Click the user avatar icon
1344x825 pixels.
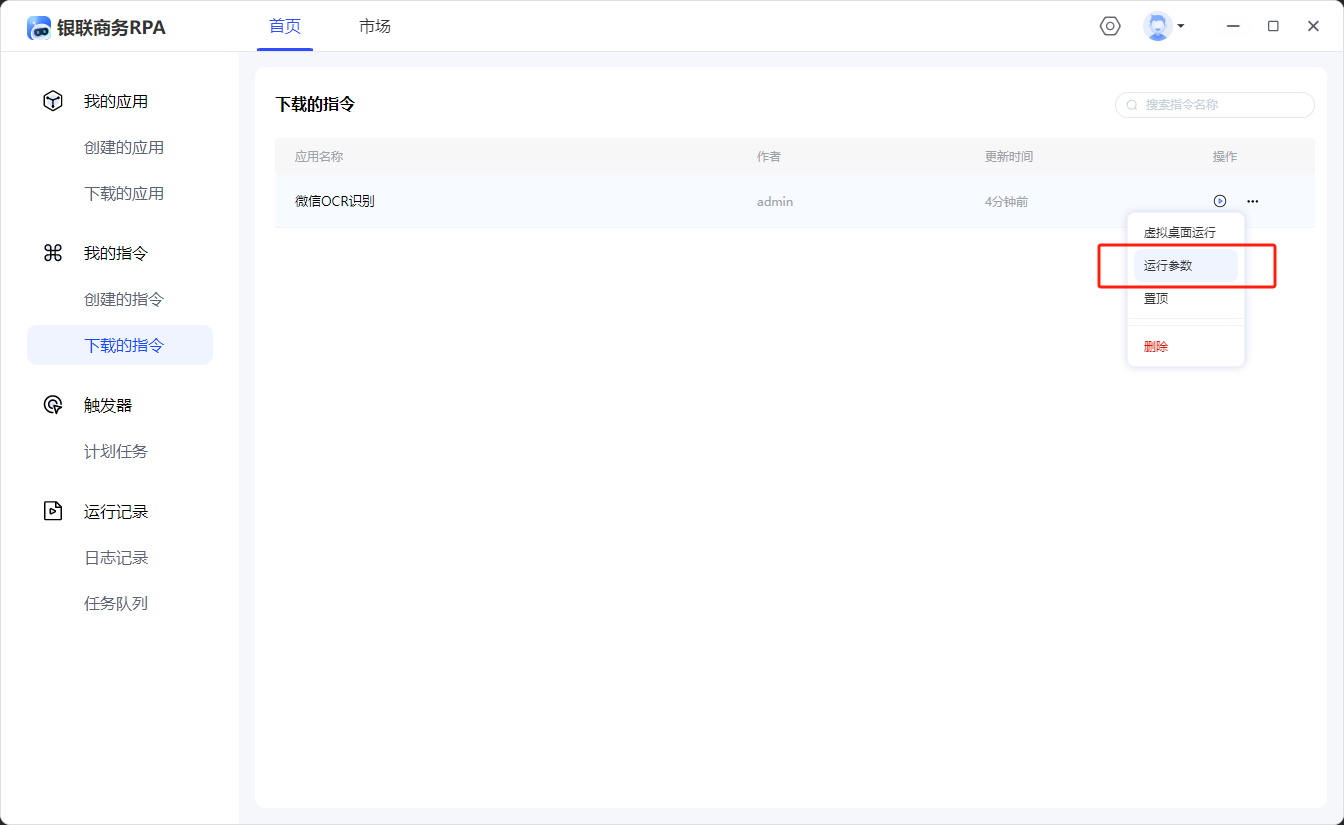pos(1157,26)
